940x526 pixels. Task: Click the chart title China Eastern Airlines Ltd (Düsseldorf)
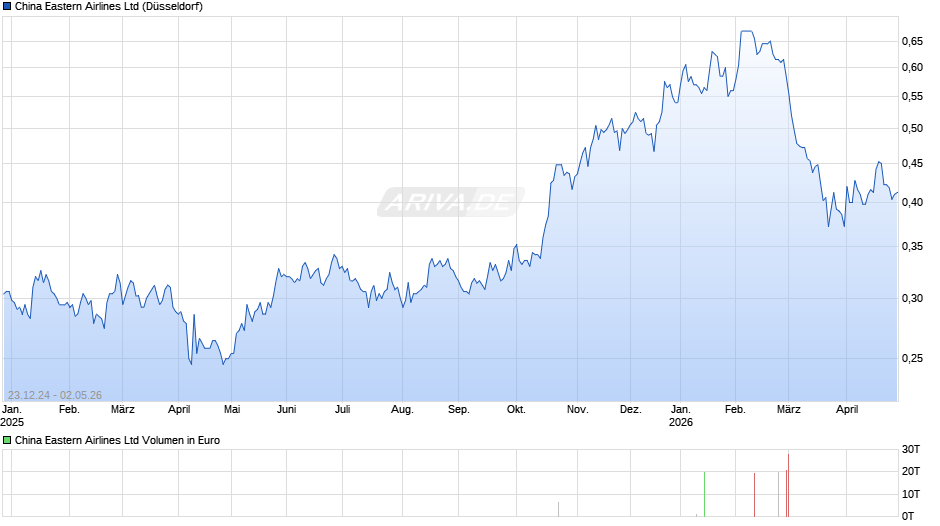(x=109, y=7)
